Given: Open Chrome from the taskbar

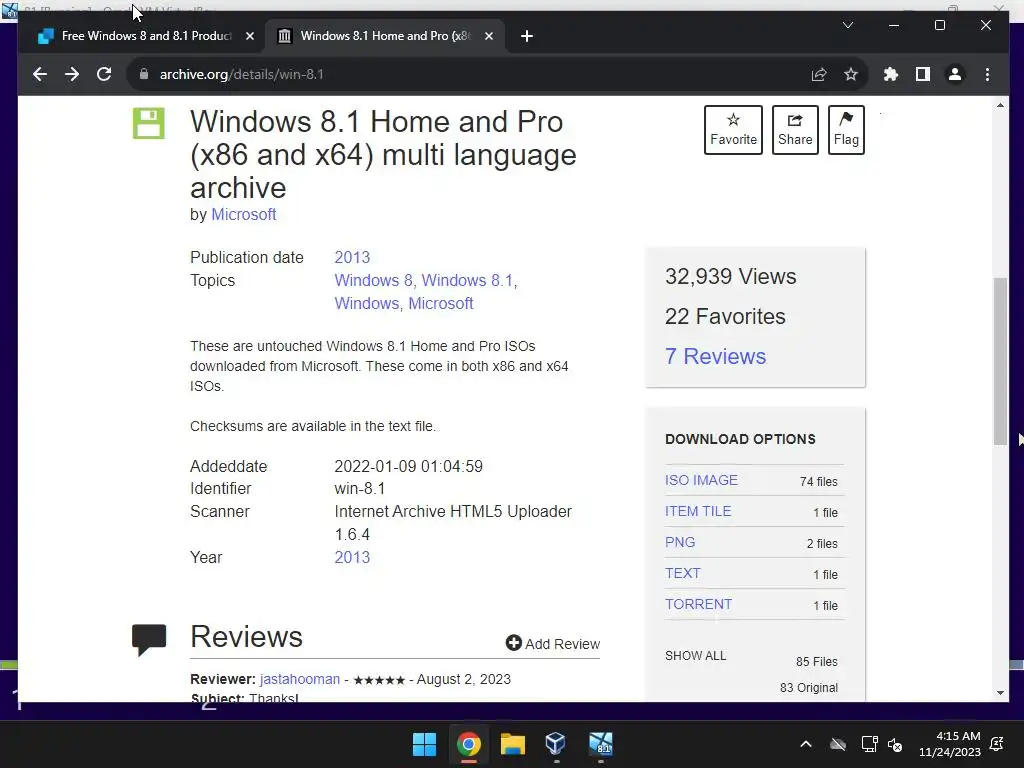Looking at the screenshot, I should (x=469, y=744).
